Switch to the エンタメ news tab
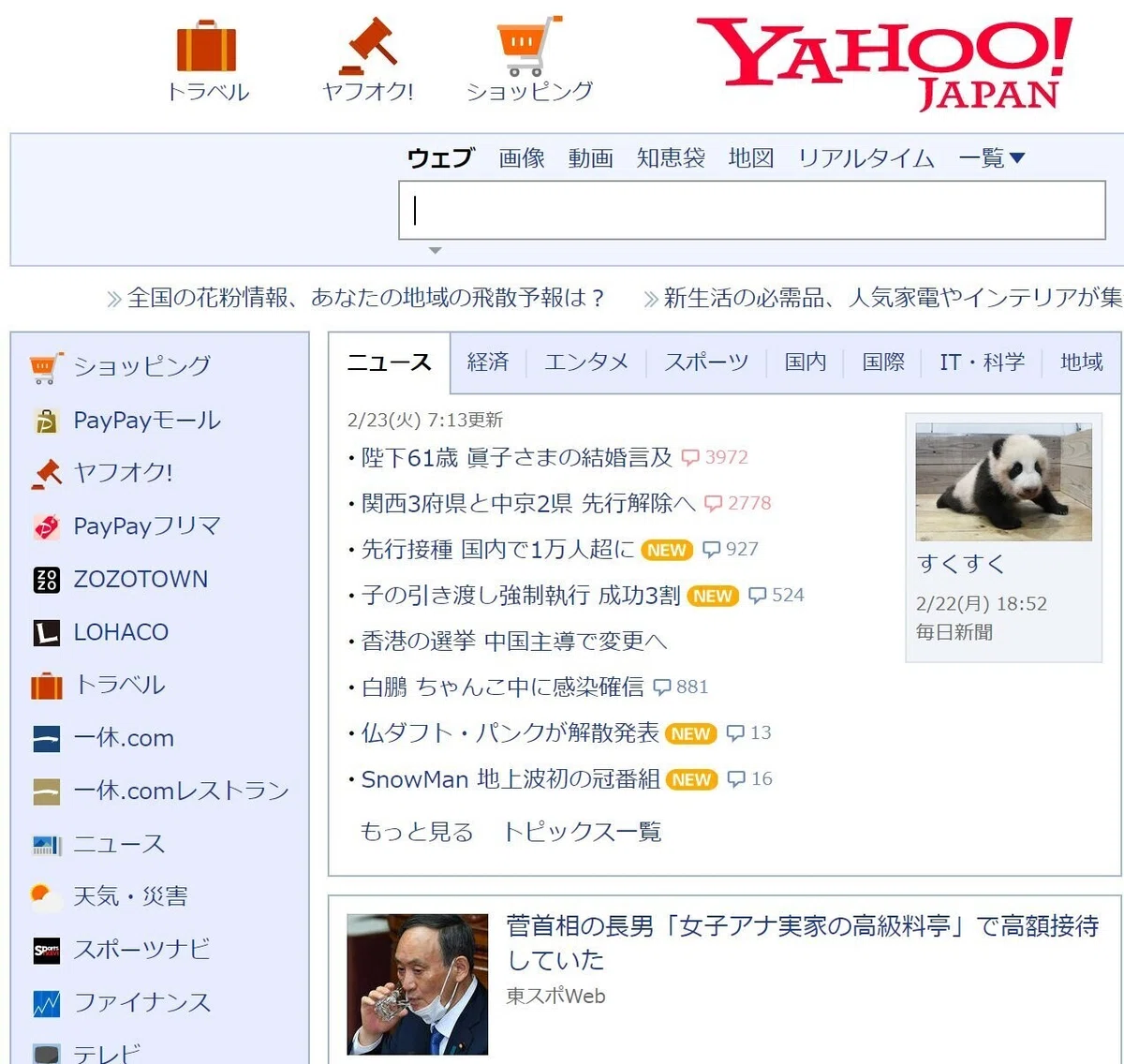 click(x=586, y=362)
